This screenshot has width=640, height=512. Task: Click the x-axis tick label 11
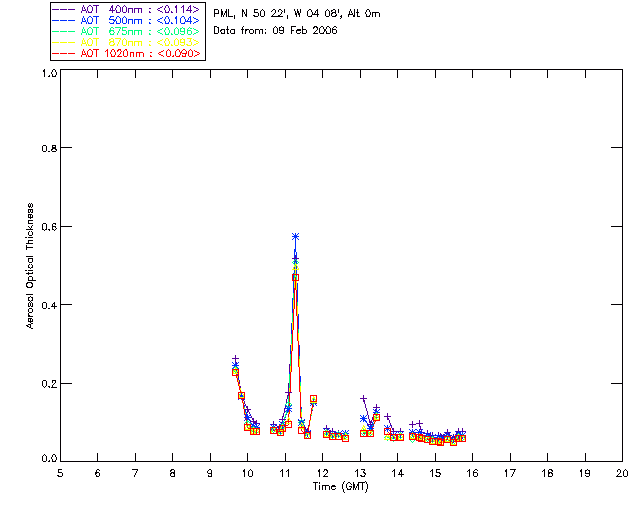(x=285, y=473)
